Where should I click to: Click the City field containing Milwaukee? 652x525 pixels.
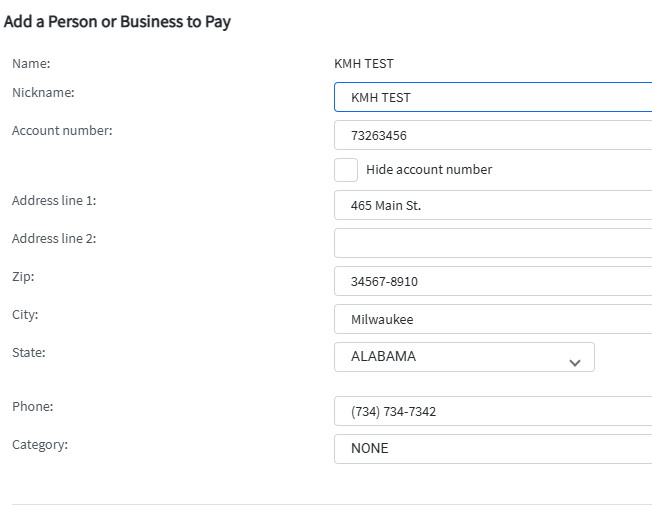coord(493,319)
